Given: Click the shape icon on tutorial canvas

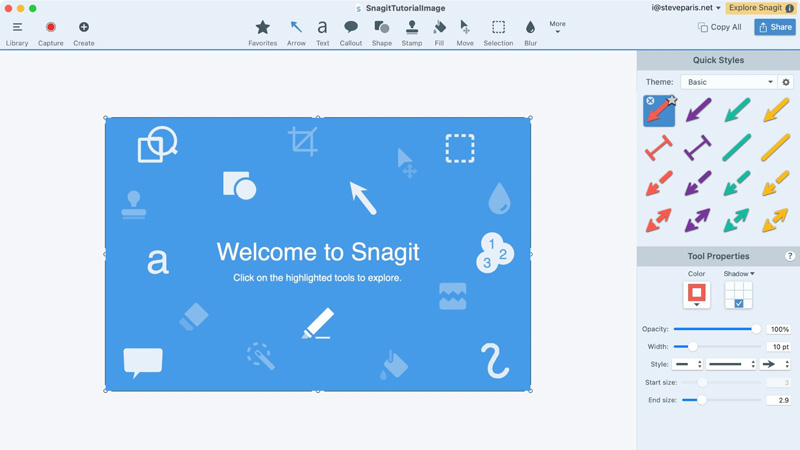Looking at the screenshot, I should point(239,185).
